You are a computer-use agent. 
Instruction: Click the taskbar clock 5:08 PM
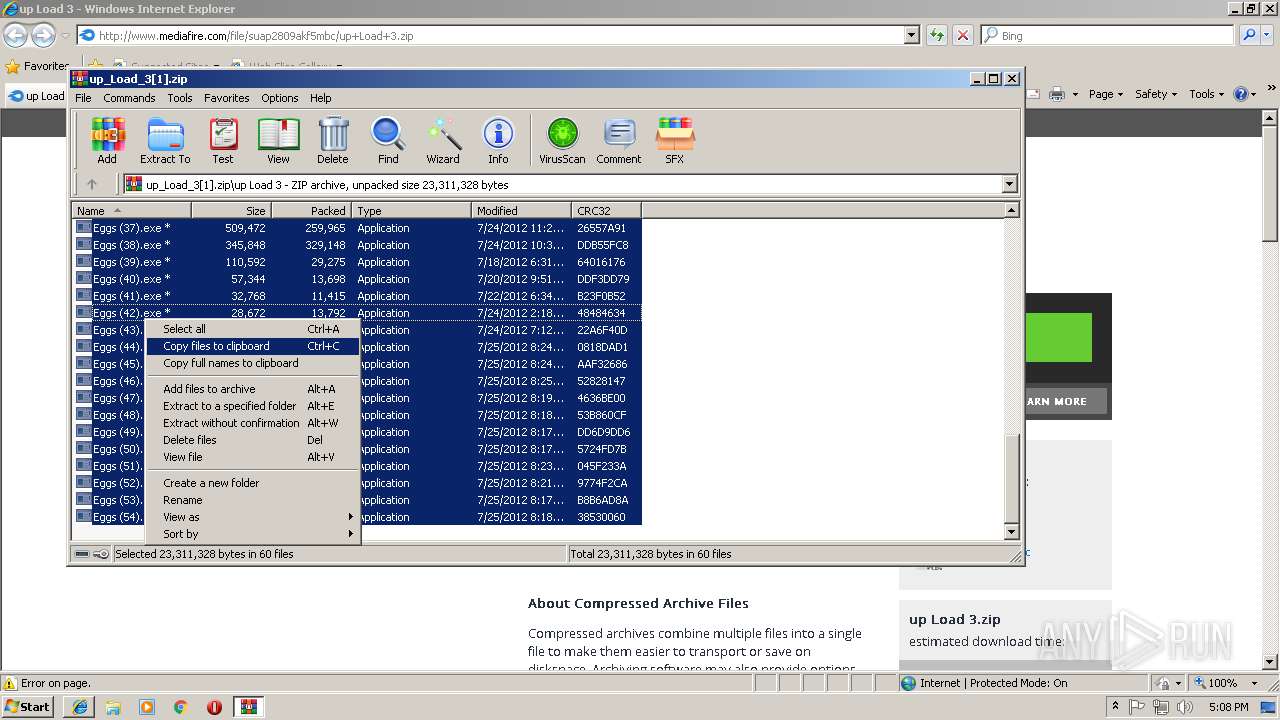[1230, 707]
